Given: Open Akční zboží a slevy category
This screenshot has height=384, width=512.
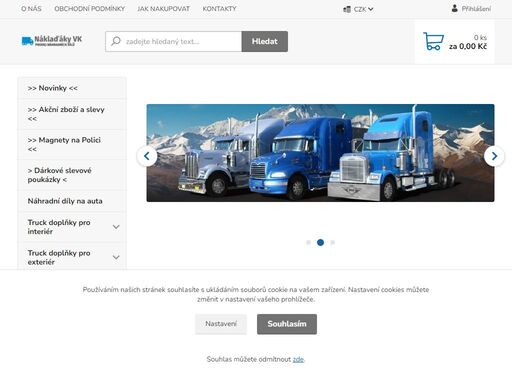Looking at the screenshot, I should [72, 114].
